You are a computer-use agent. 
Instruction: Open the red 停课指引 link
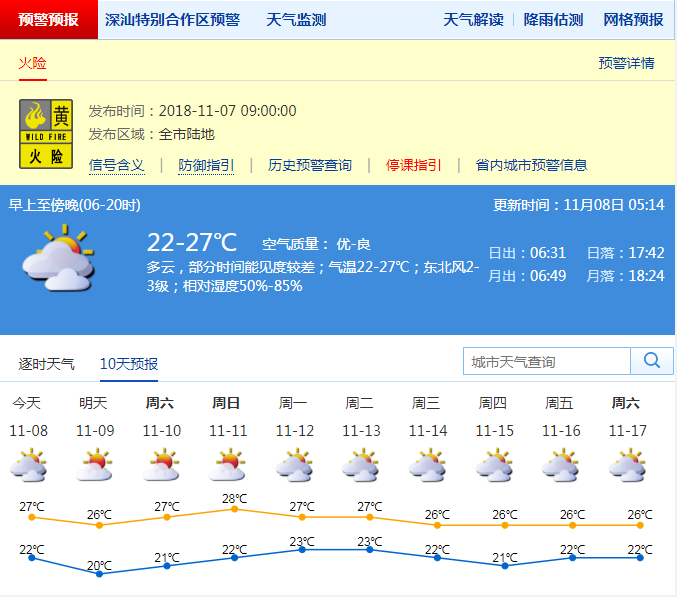coord(414,165)
